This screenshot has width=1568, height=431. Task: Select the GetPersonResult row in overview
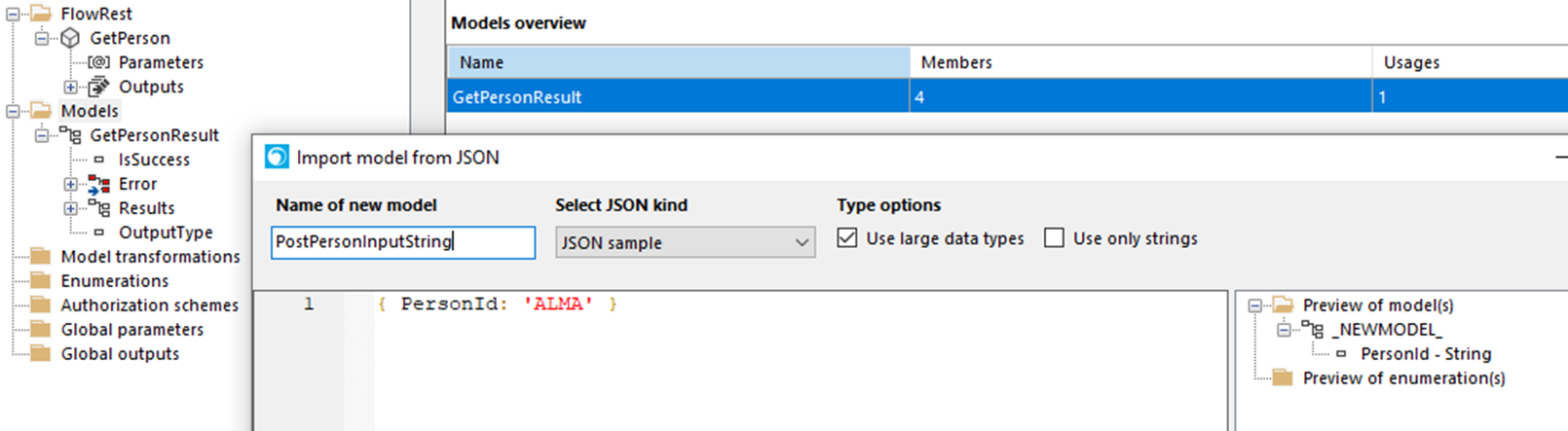1007,96
